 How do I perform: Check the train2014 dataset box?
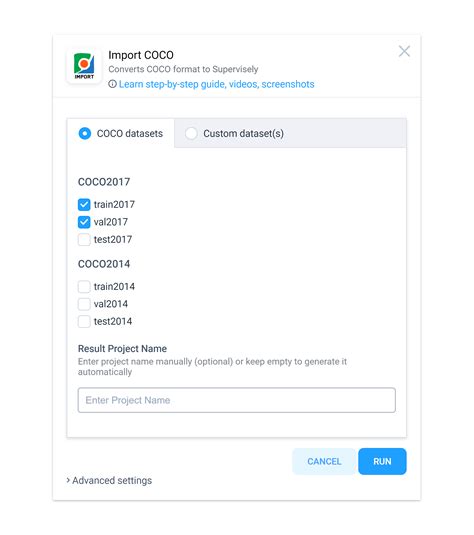[84, 287]
